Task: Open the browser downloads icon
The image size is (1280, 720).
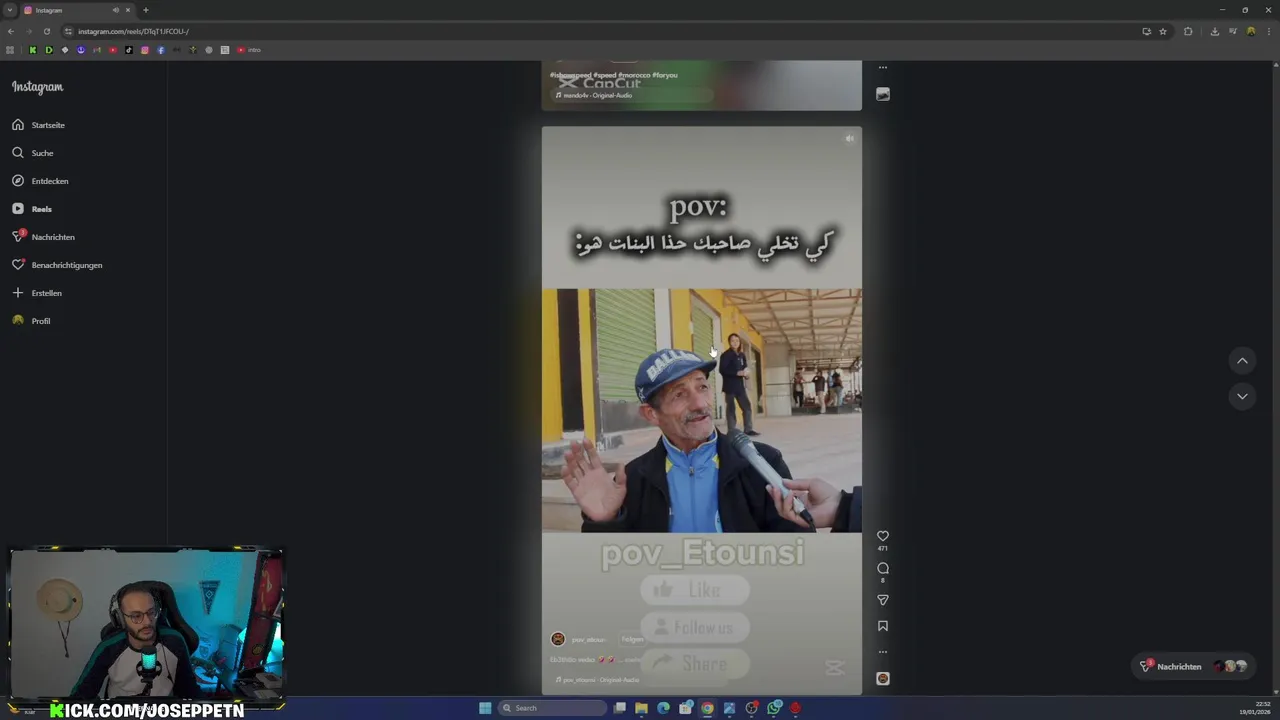Action: pyautogui.click(x=1215, y=31)
